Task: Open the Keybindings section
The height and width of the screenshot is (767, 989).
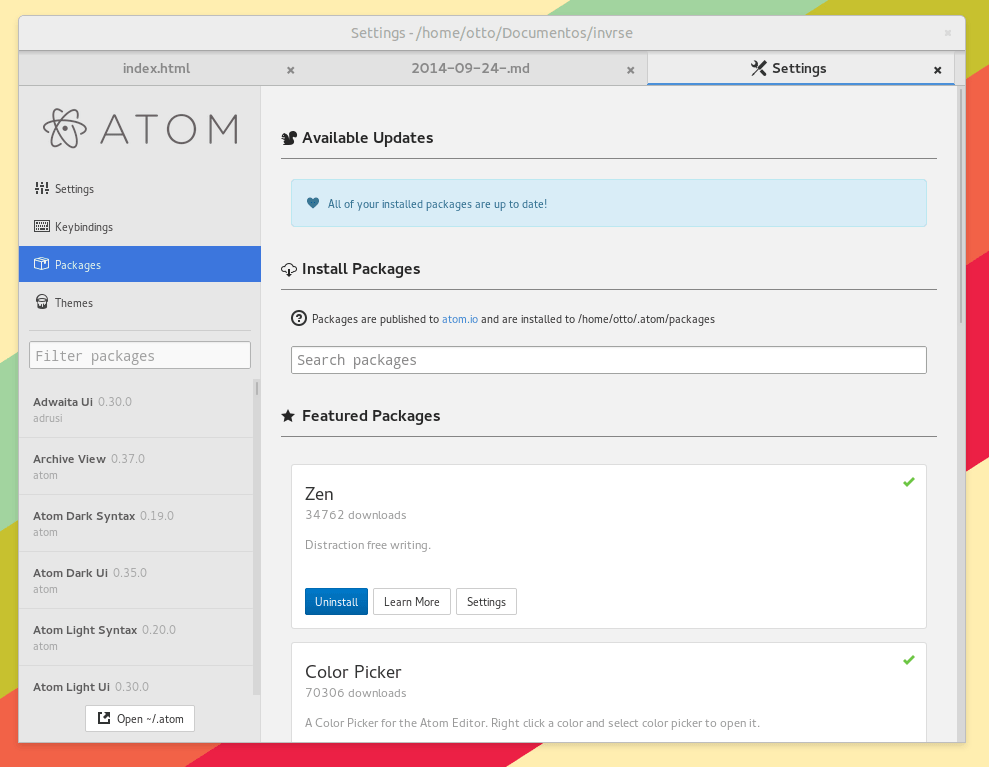Action: 139,226
